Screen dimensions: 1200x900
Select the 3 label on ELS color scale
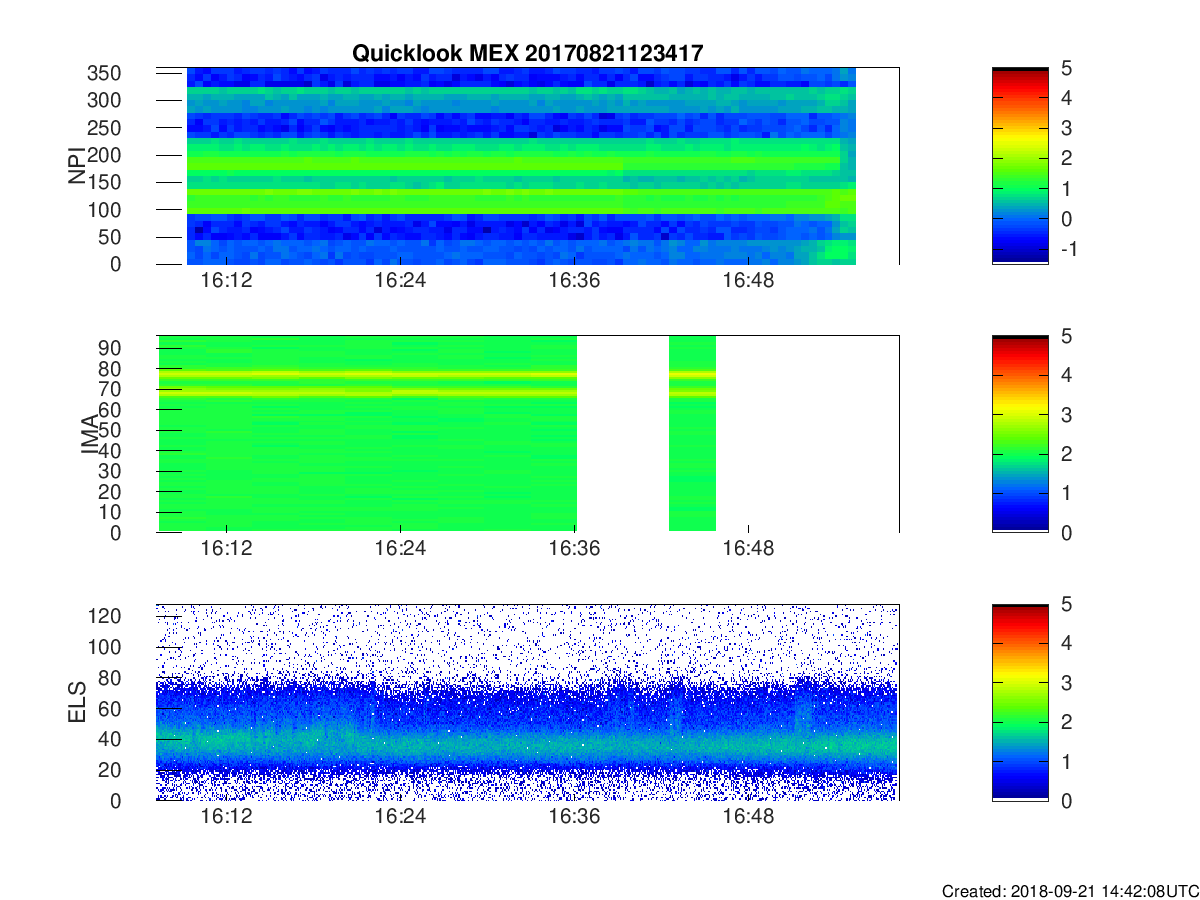pos(1065,683)
